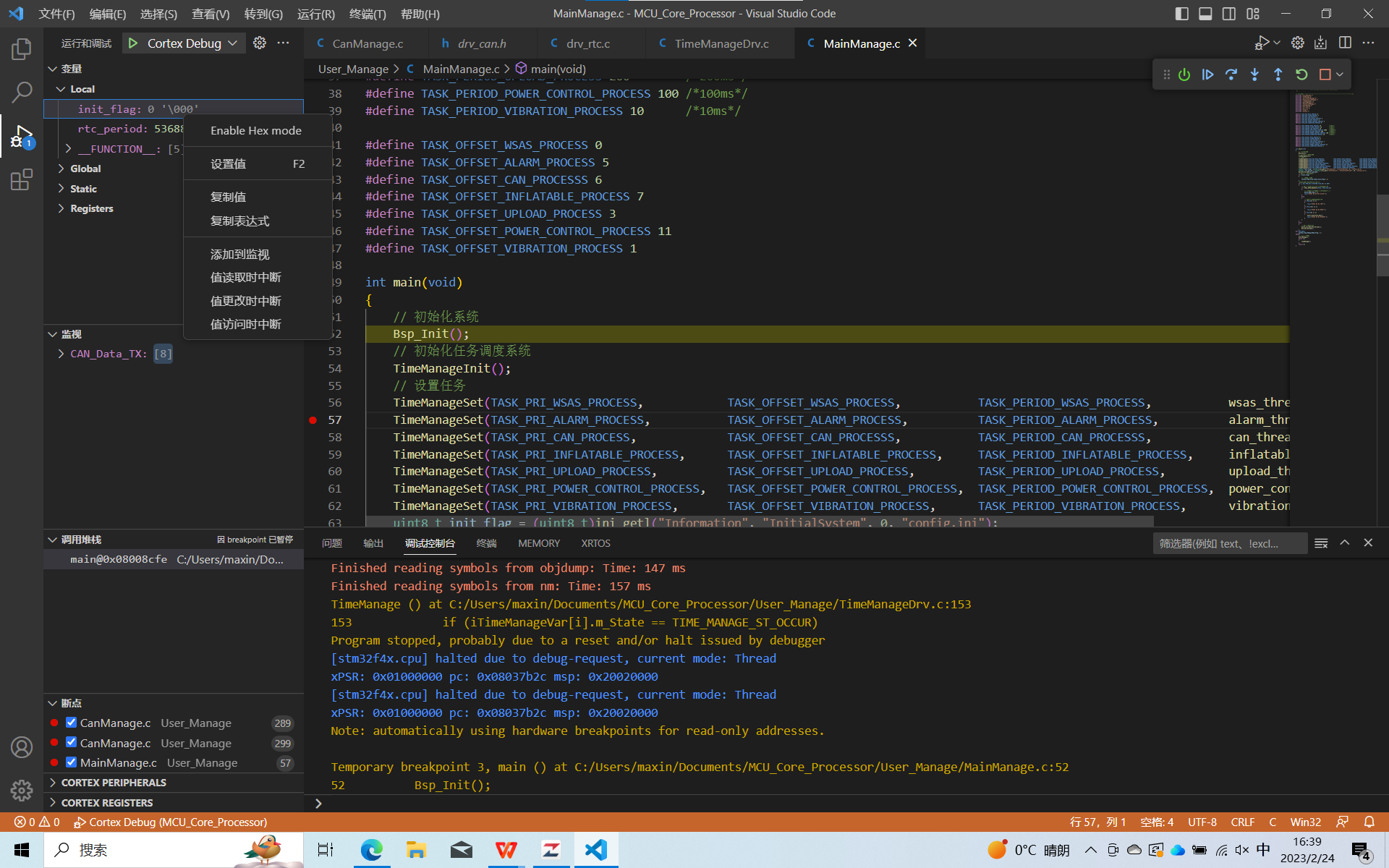Select the Run and Debug icon in activity bar
Viewport: 1389px width, 868px height.
pyautogui.click(x=22, y=136)
